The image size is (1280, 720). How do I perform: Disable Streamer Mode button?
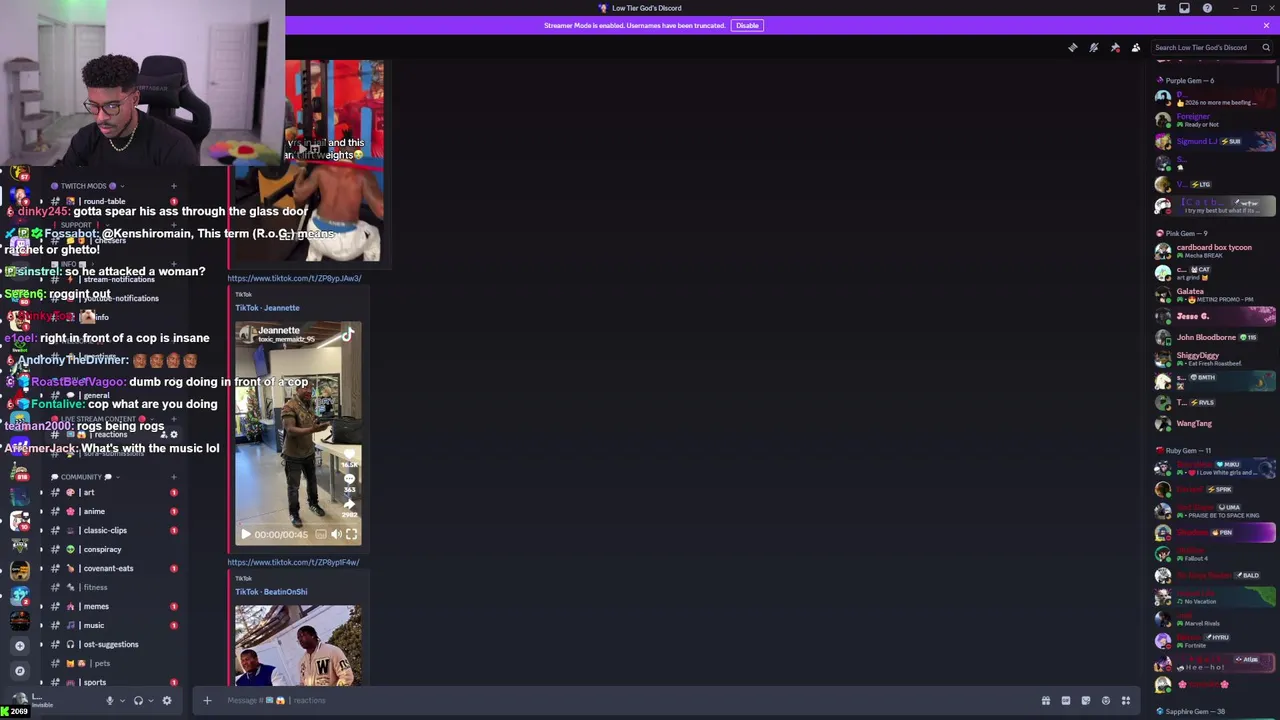click(747, 25)
